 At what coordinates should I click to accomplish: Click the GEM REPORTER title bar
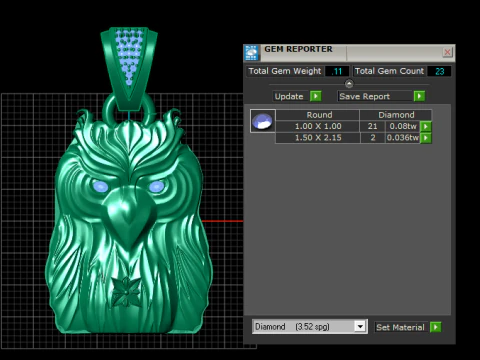[350, 53]
